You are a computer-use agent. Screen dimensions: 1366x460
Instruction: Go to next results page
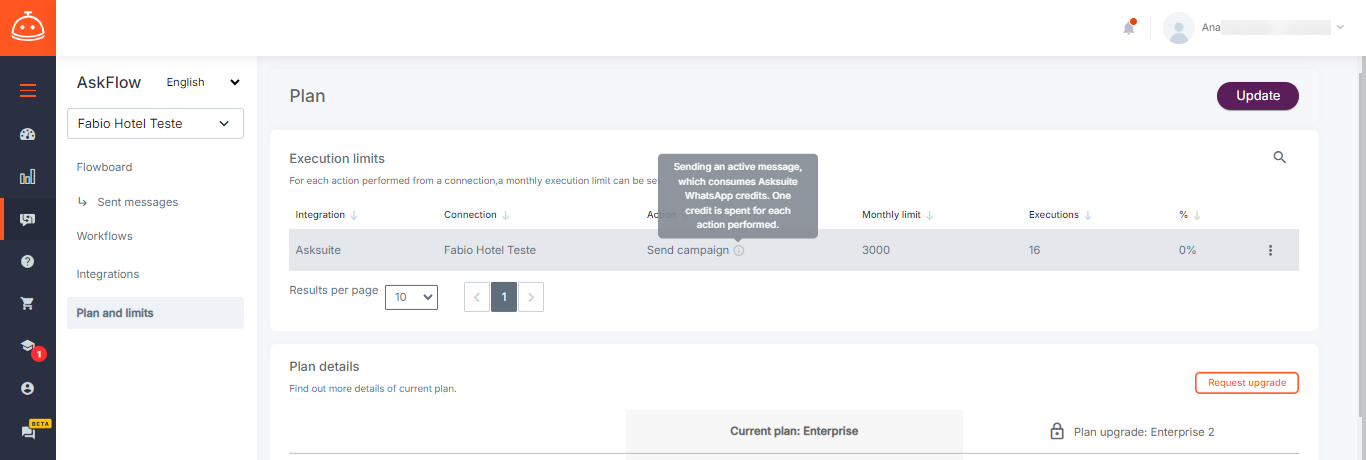click(531, 297)
